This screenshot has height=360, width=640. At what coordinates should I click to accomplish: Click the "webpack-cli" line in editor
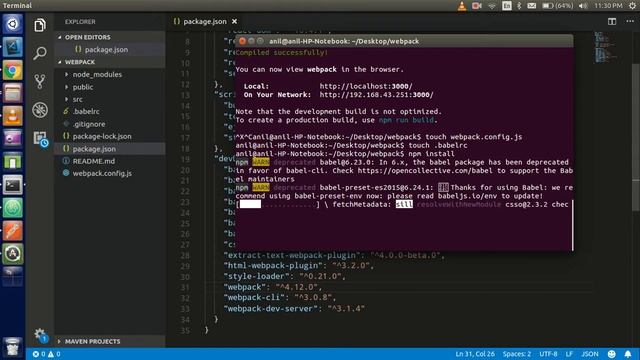click(280, 298)
